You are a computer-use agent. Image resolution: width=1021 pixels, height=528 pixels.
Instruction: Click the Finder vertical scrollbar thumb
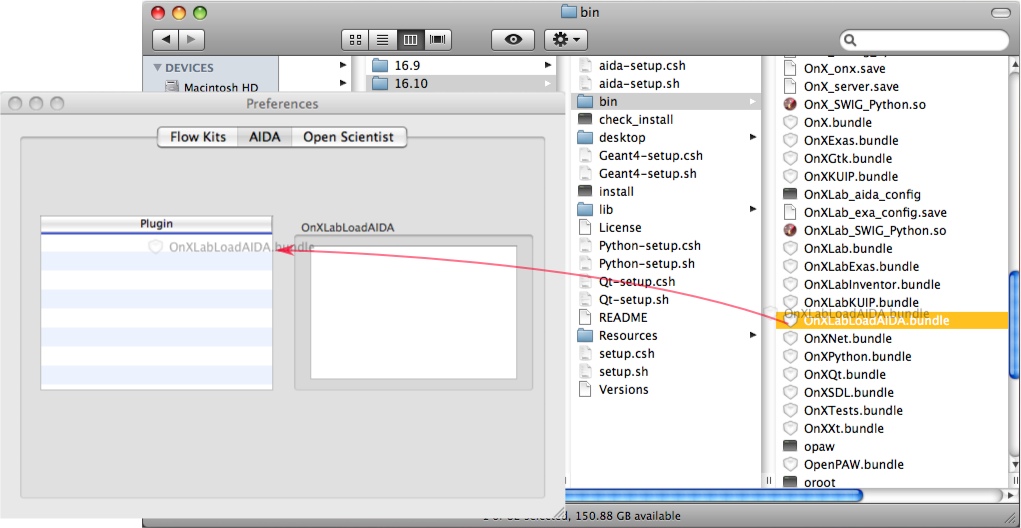click(x=1014, y=324)
